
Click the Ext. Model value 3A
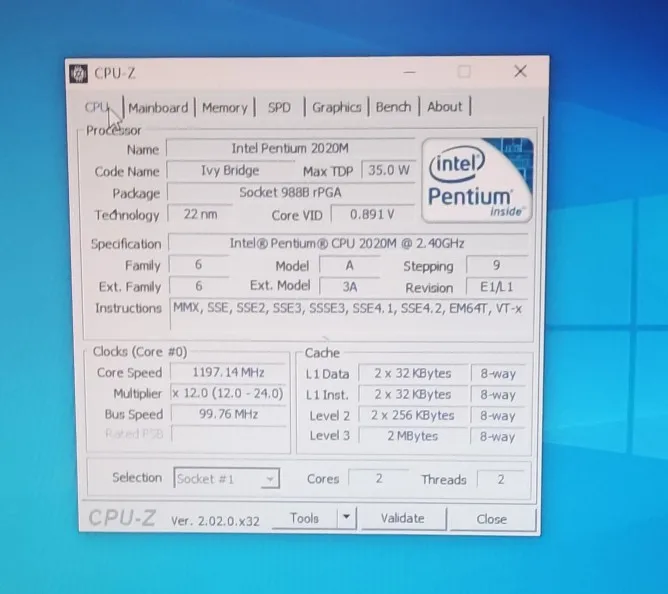click(349, 287)
